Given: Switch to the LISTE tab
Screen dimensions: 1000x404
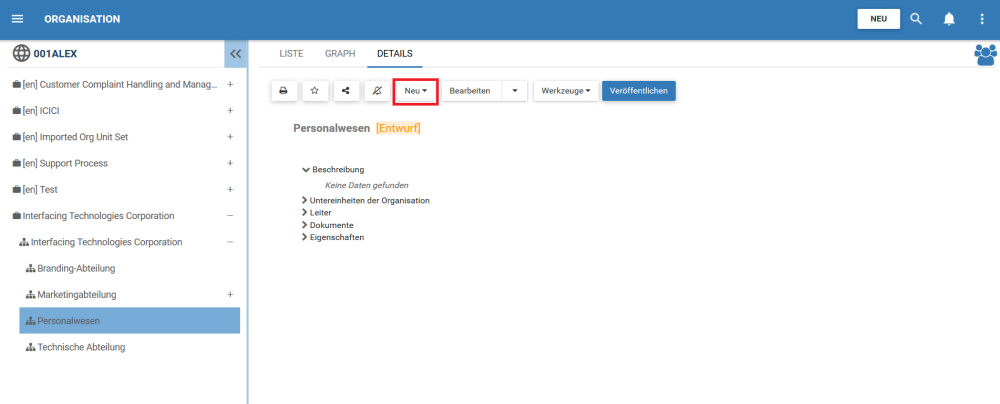Looking at the screenshot, I should (x=291, y=54).
